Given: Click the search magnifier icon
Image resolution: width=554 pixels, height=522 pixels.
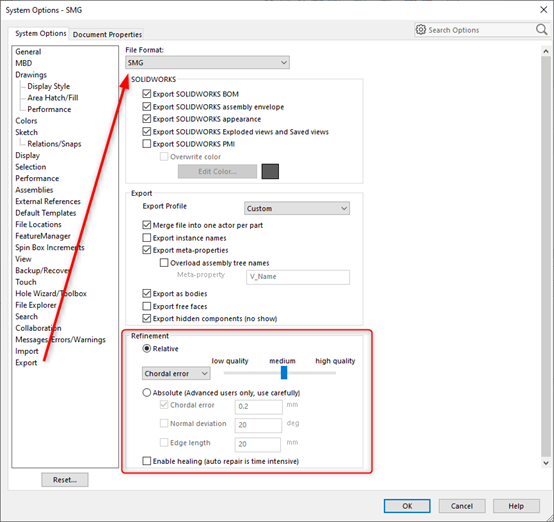Looking at the screenshot, I should [541, 30].
